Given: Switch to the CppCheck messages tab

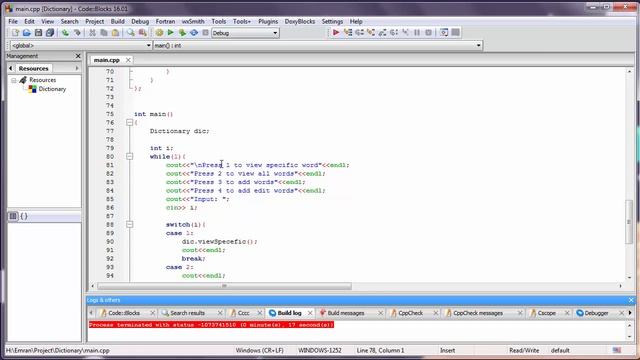Looking at the screenshot, I should point(478,313).
